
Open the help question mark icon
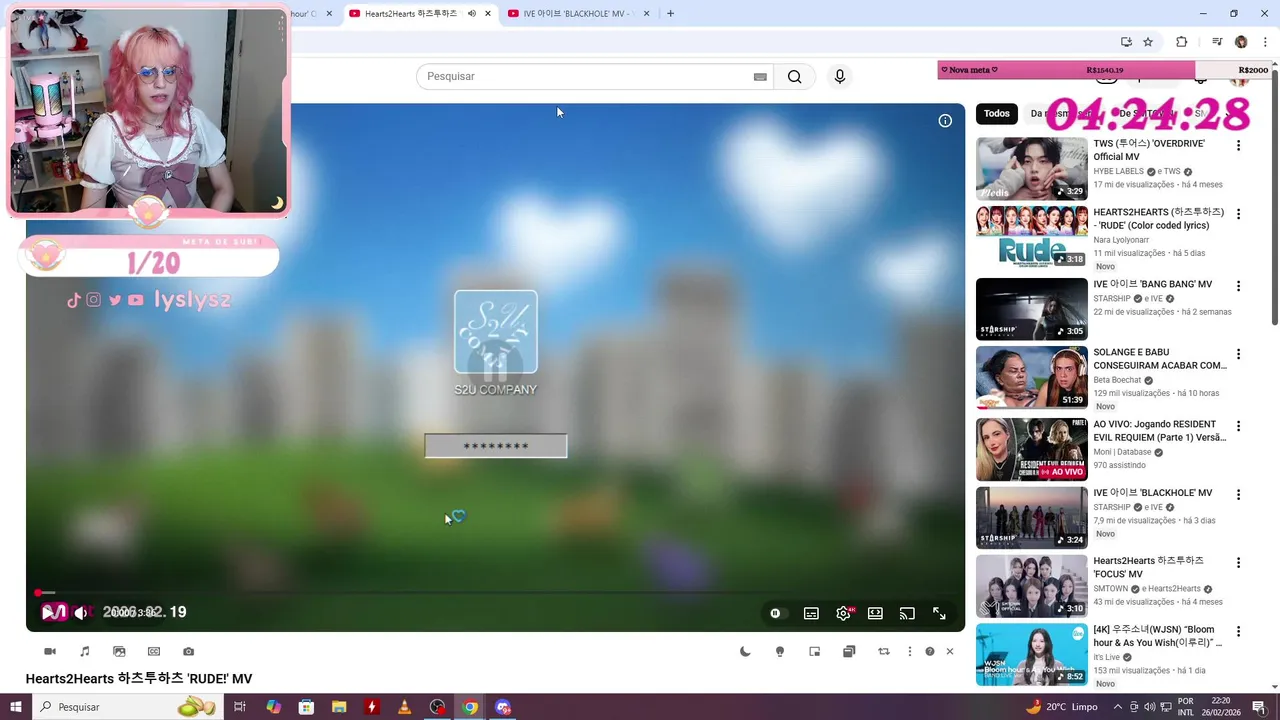pyautogui.click(x=930, y=651)
